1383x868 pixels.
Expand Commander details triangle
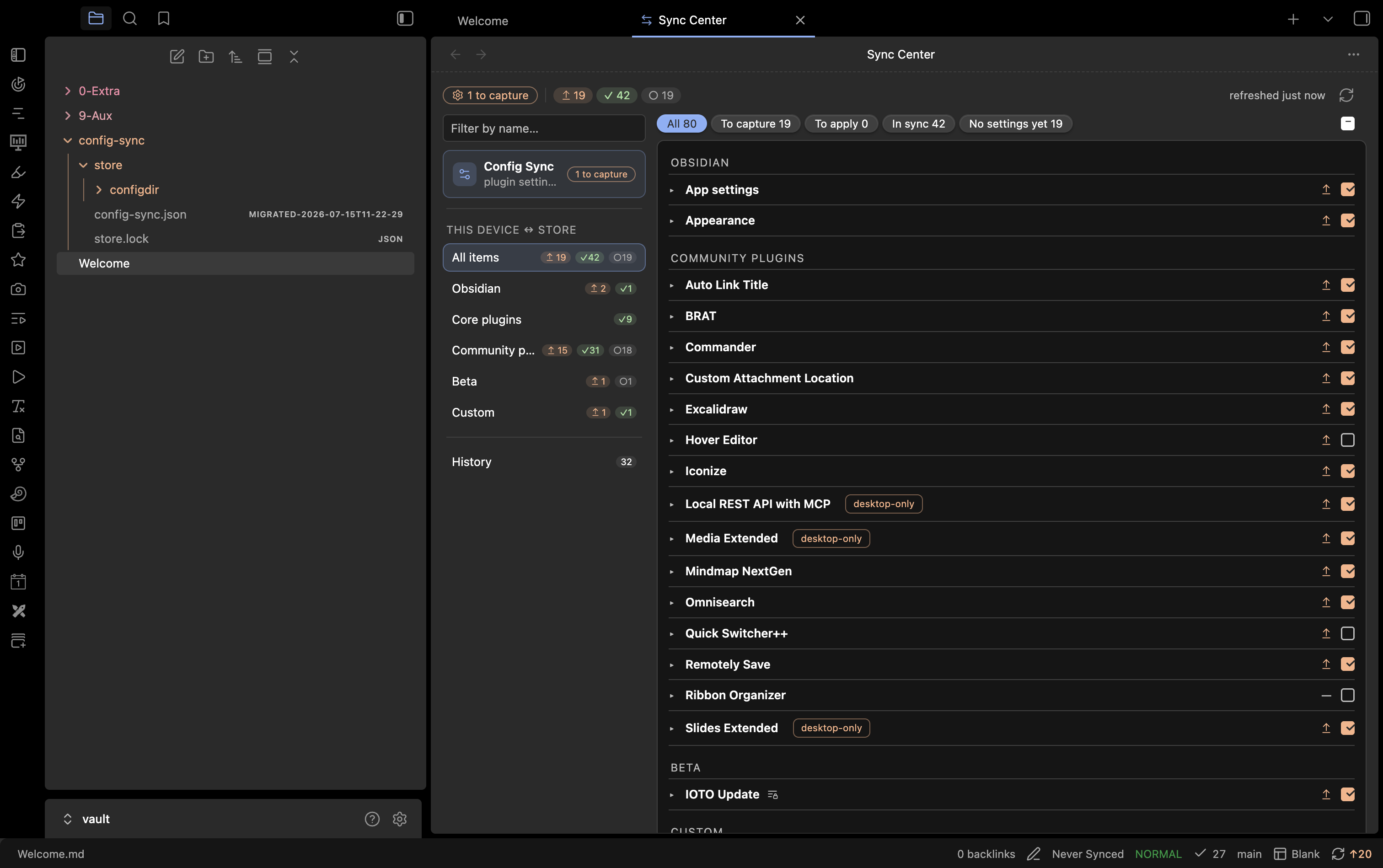672,347
